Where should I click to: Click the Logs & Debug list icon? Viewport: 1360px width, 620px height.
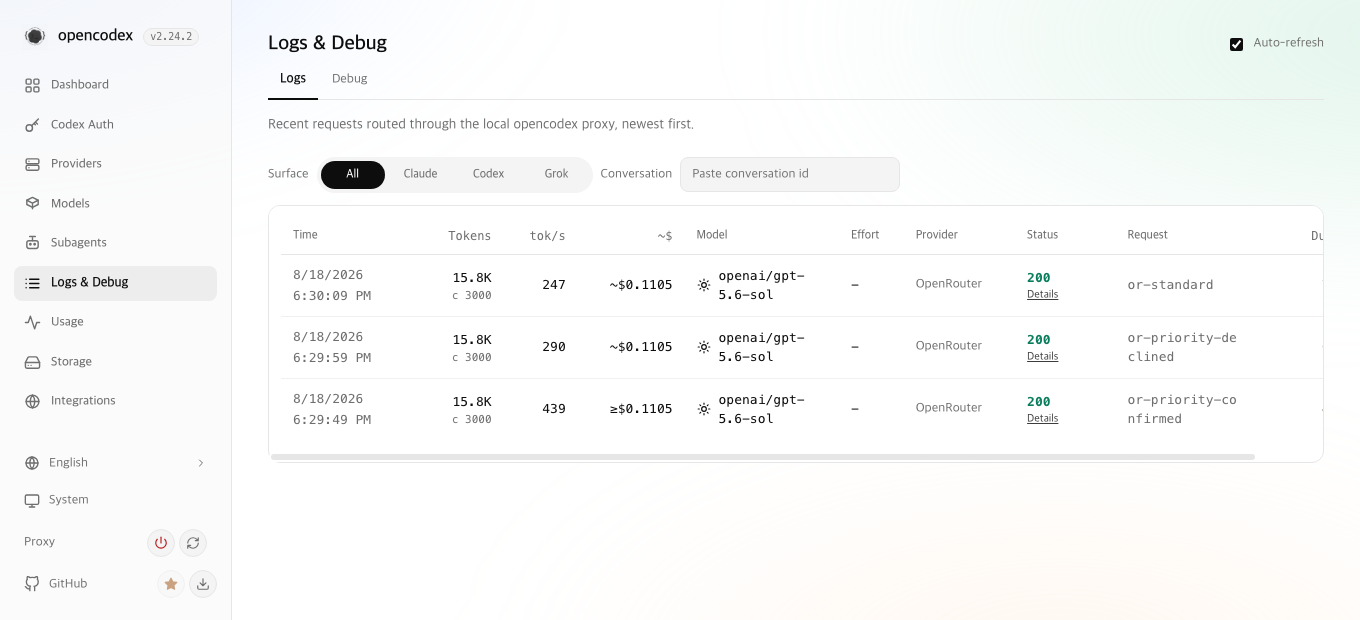point(32,283)
